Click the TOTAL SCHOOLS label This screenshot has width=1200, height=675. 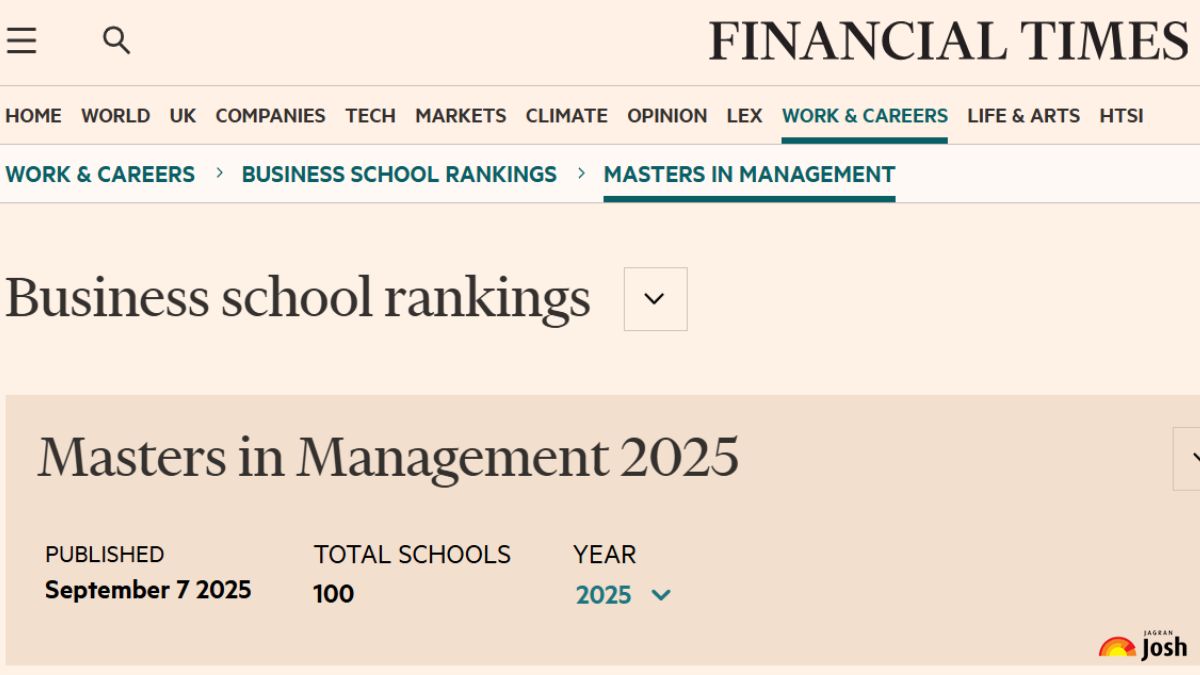click(412, 555)
